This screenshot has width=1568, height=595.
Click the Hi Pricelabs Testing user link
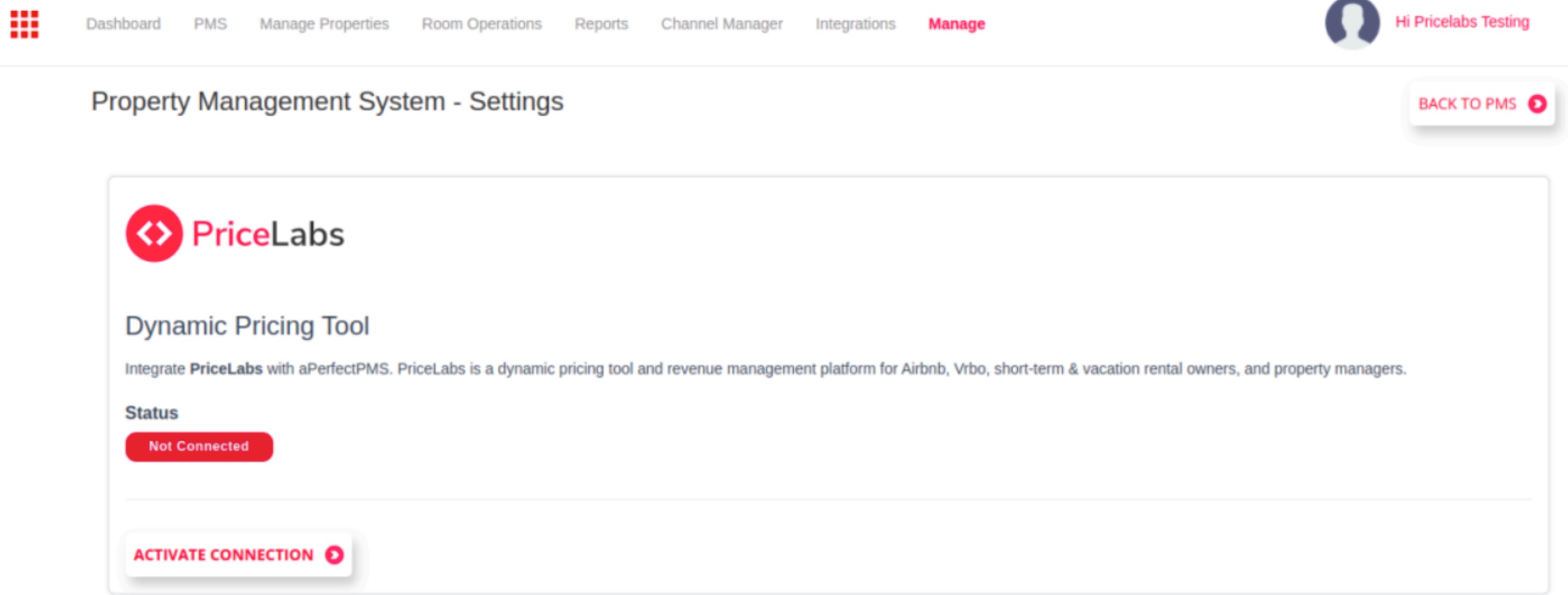[x=1462, y=22]
